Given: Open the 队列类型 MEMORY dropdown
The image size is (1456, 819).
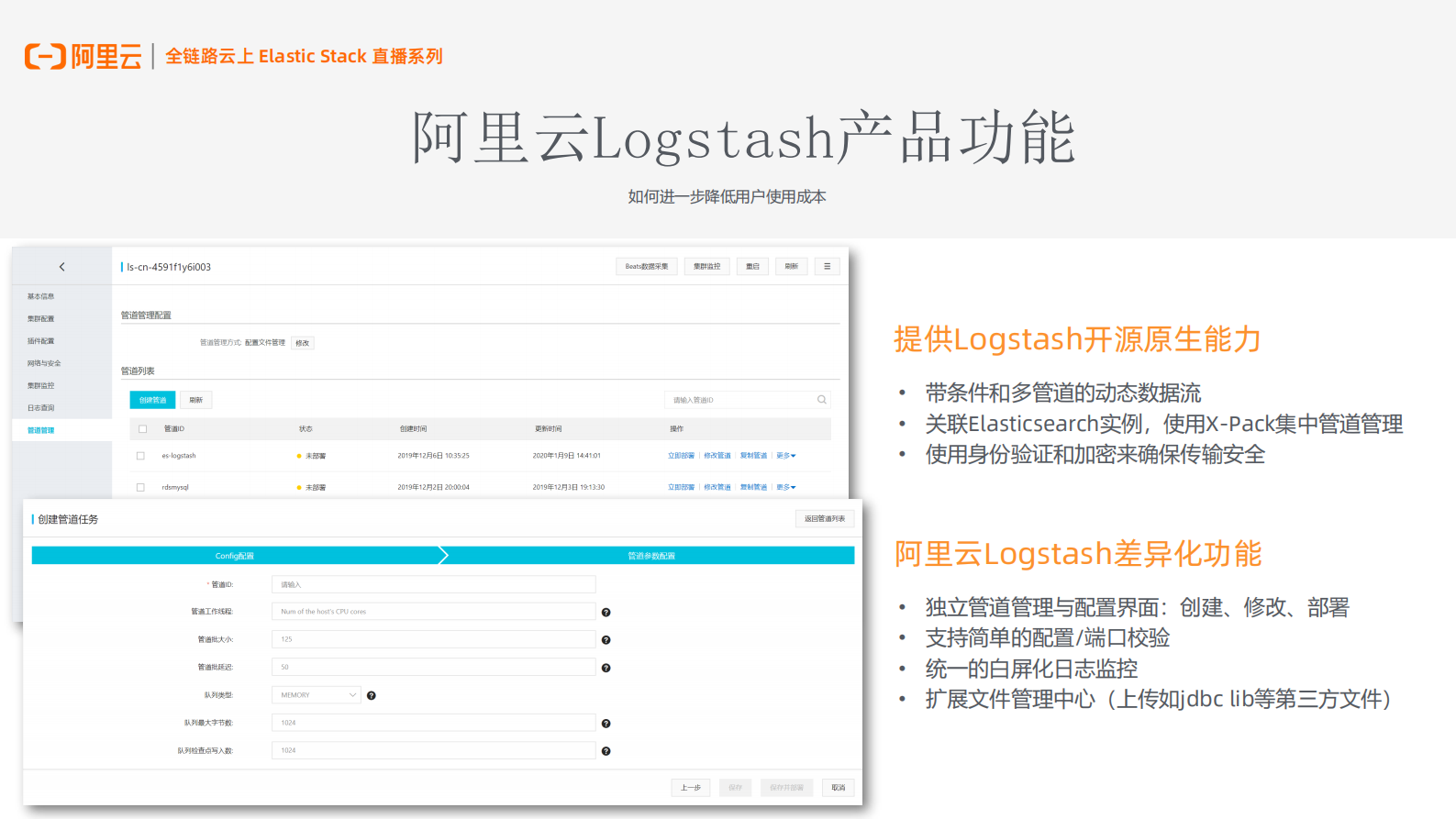Looking at the screenshot, I should [317, 695].
